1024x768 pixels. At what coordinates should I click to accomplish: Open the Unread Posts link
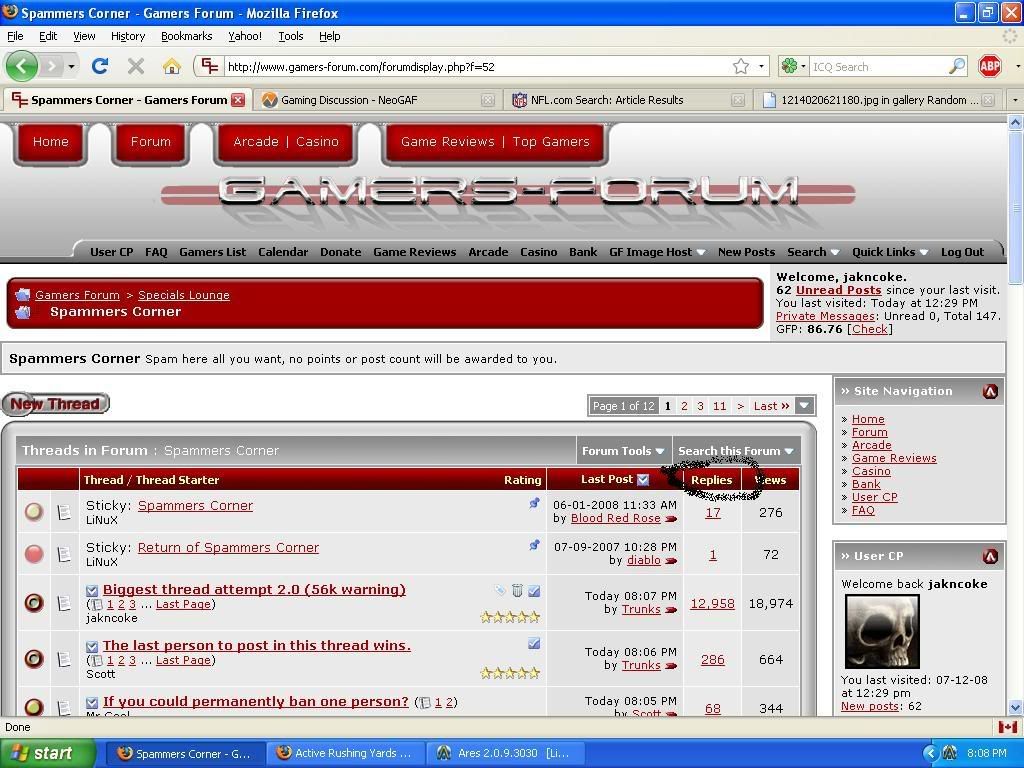click(839, 290)
